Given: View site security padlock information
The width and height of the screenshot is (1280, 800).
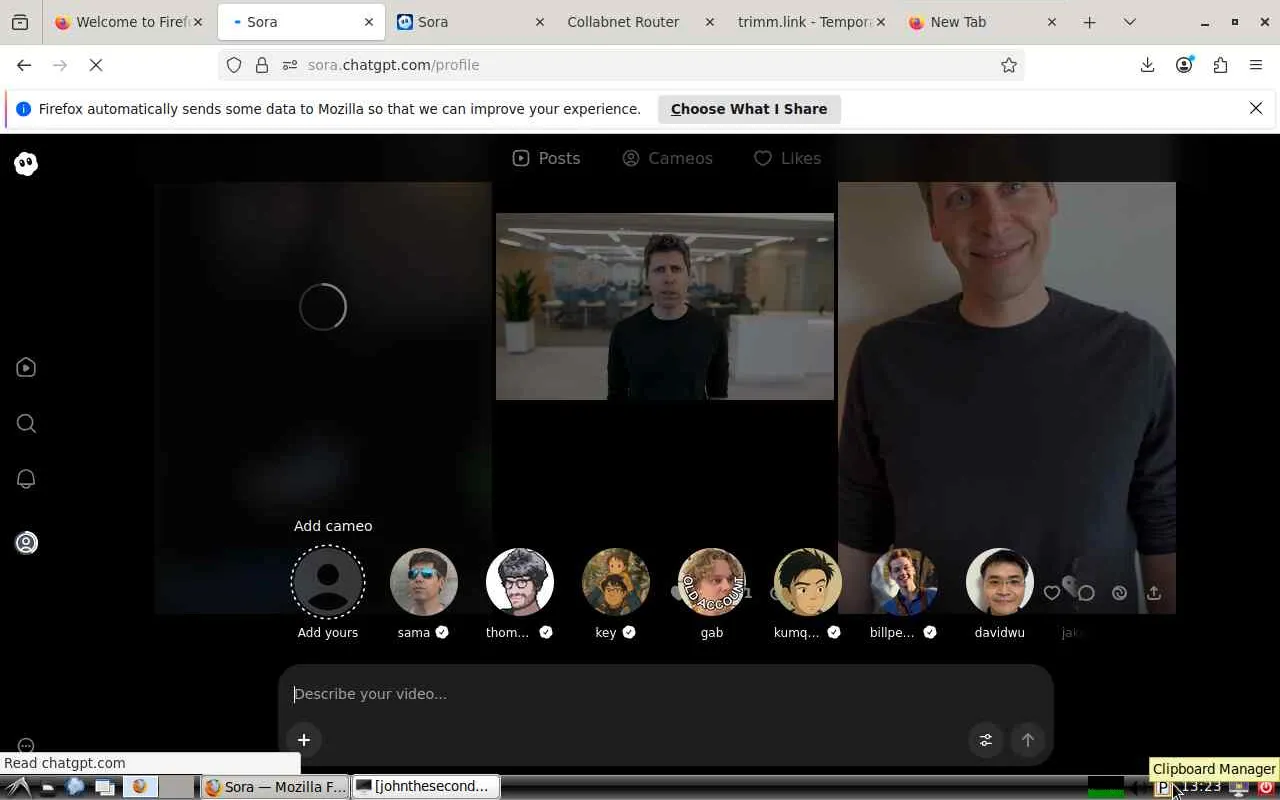Looking at the screenshot, I should coord(262,65).
